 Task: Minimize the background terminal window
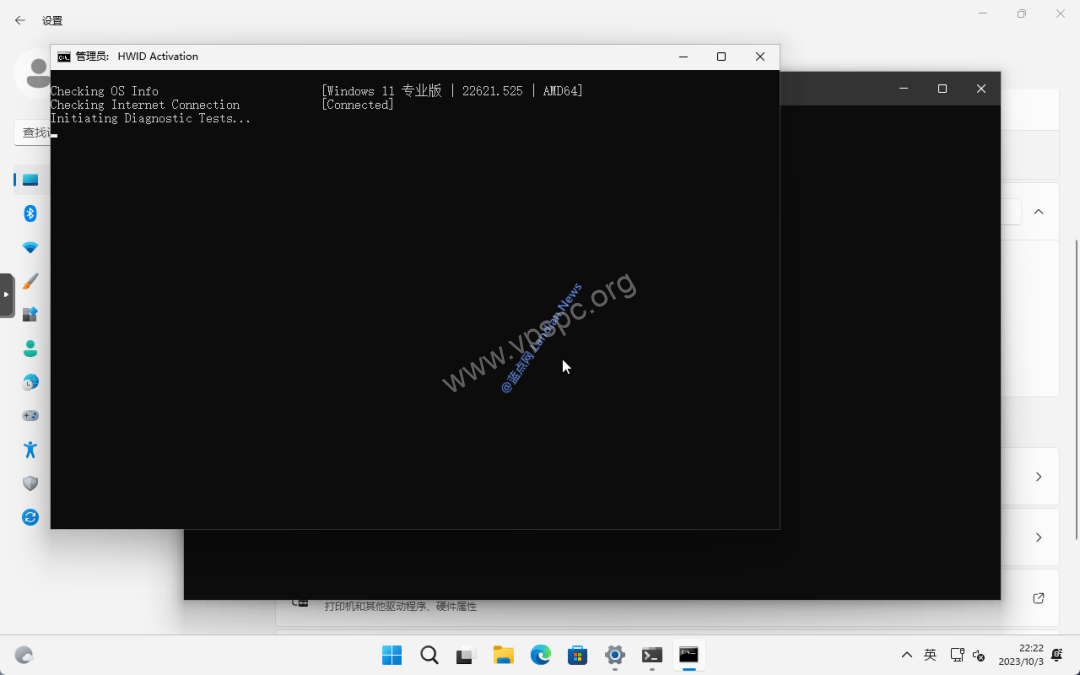click(x=904, y=88)
